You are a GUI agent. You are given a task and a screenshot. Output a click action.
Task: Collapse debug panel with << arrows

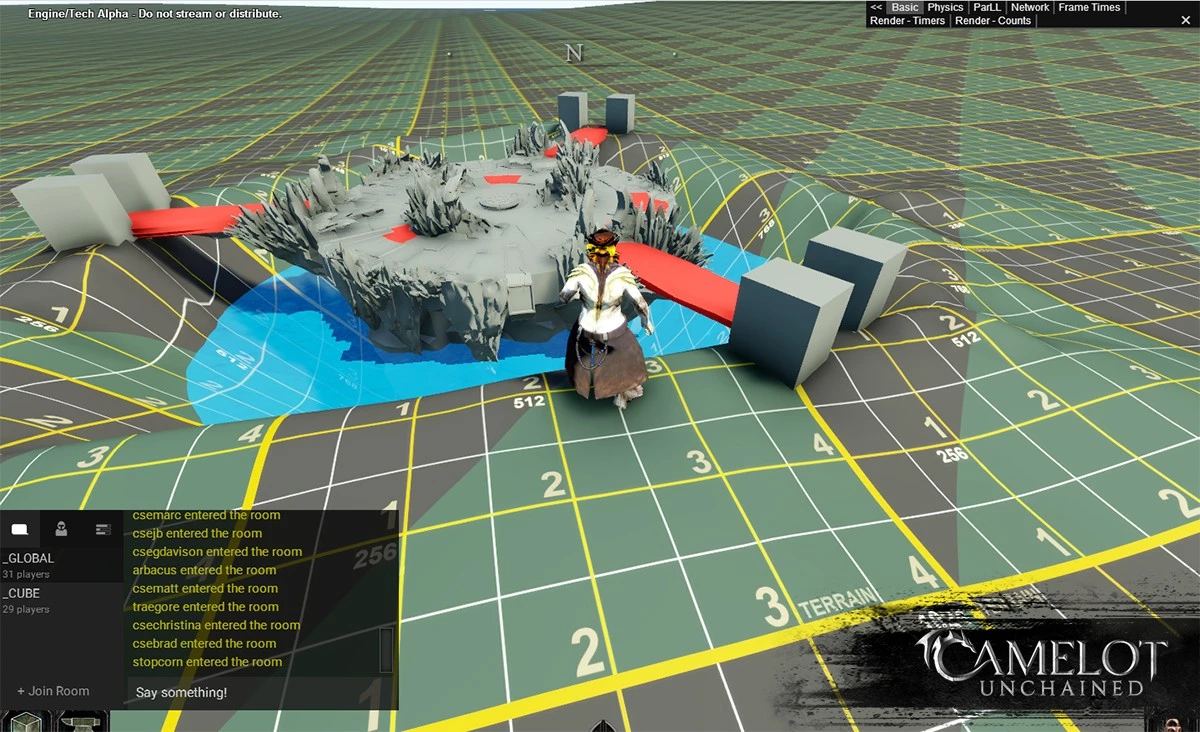tap(876, 7)
